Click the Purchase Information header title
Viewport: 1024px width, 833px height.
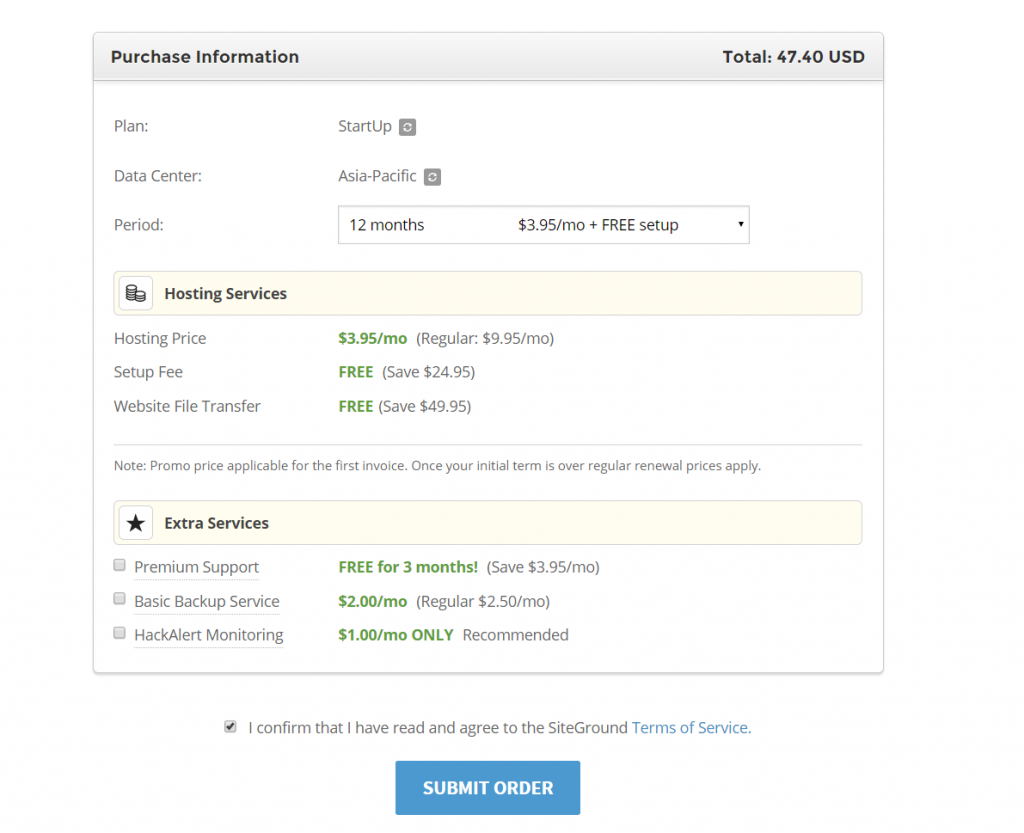click(205, 57)
